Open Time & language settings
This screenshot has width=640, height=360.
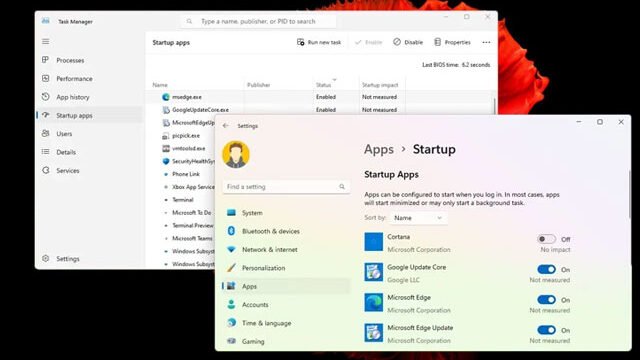coord(286,323)
